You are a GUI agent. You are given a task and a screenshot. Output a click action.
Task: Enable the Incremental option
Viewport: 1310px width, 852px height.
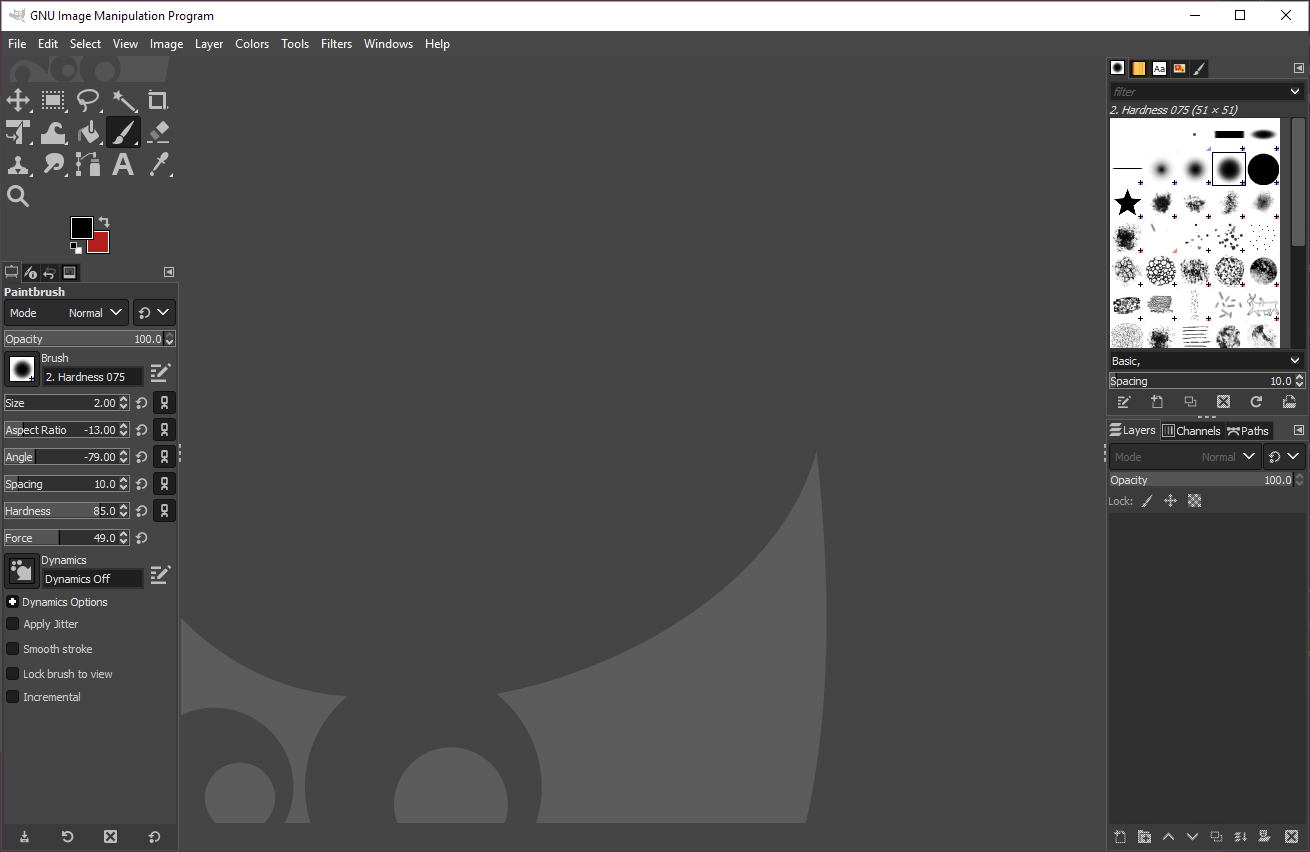pos(13,697)
